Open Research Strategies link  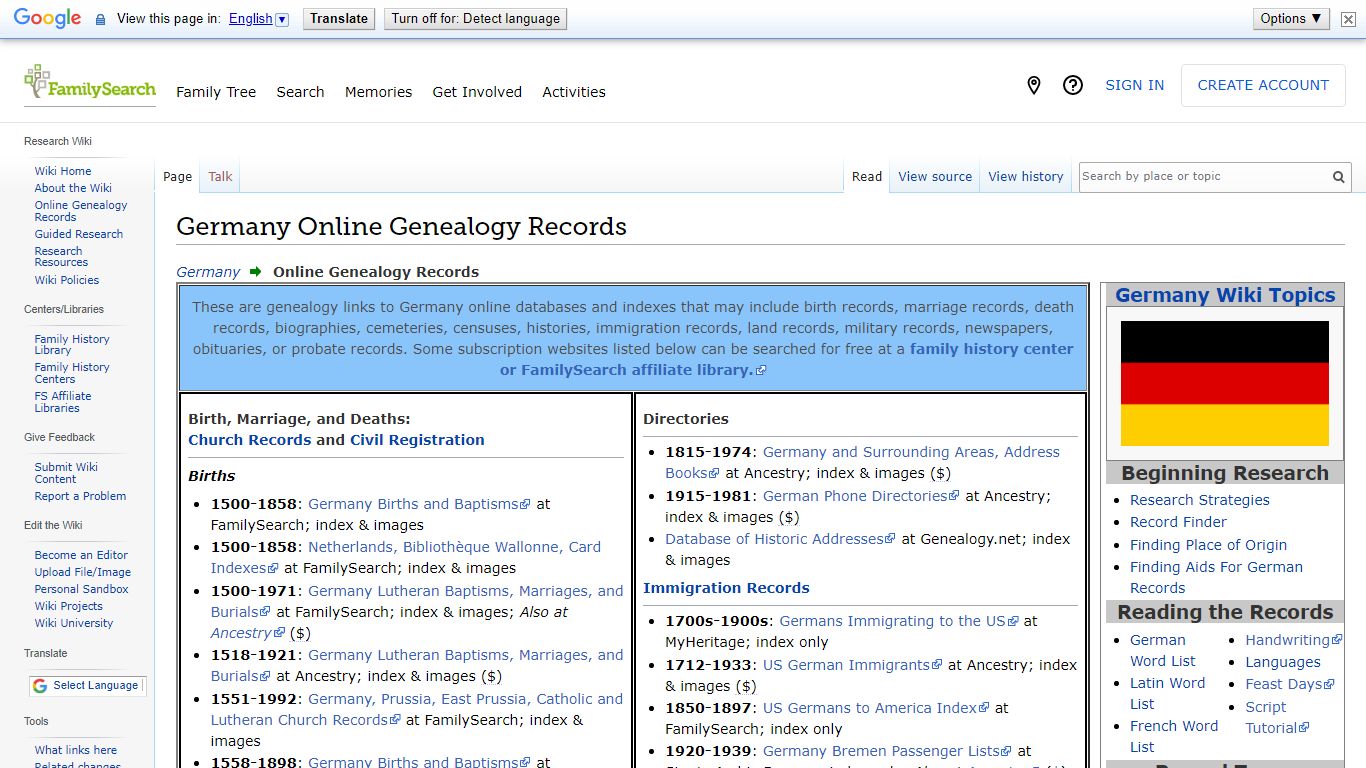[1200, 500]
